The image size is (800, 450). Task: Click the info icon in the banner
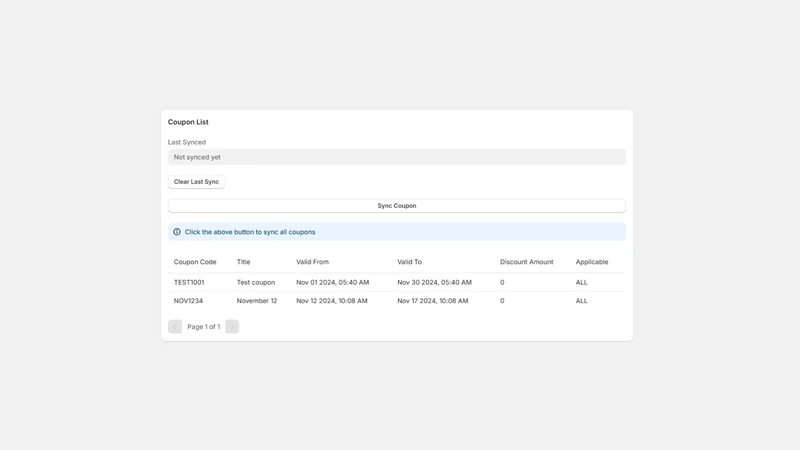(x=177, y=232)
